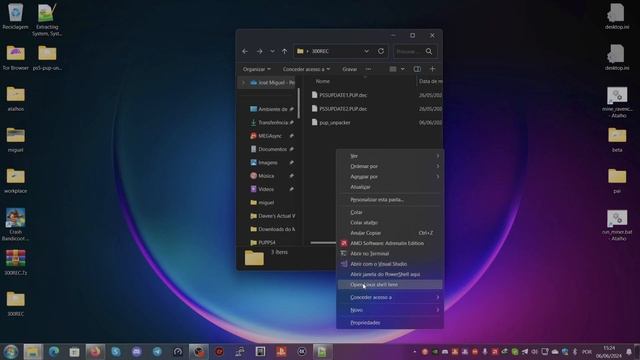Choose Personalizar esta pasta
Screen dimensions: 640x360
coord(390,200)
